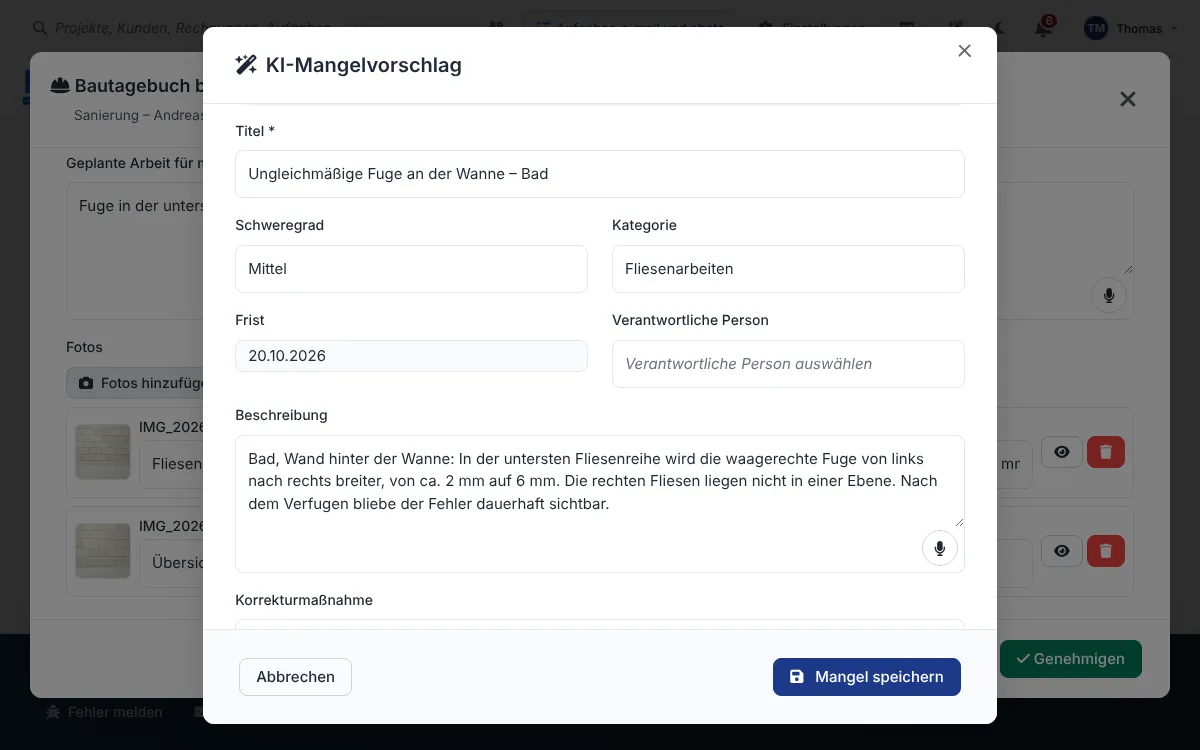The height and width of the screenshot is (750, 1200).
Task: Click the search magnifier icon
Action: coord(40,28)
